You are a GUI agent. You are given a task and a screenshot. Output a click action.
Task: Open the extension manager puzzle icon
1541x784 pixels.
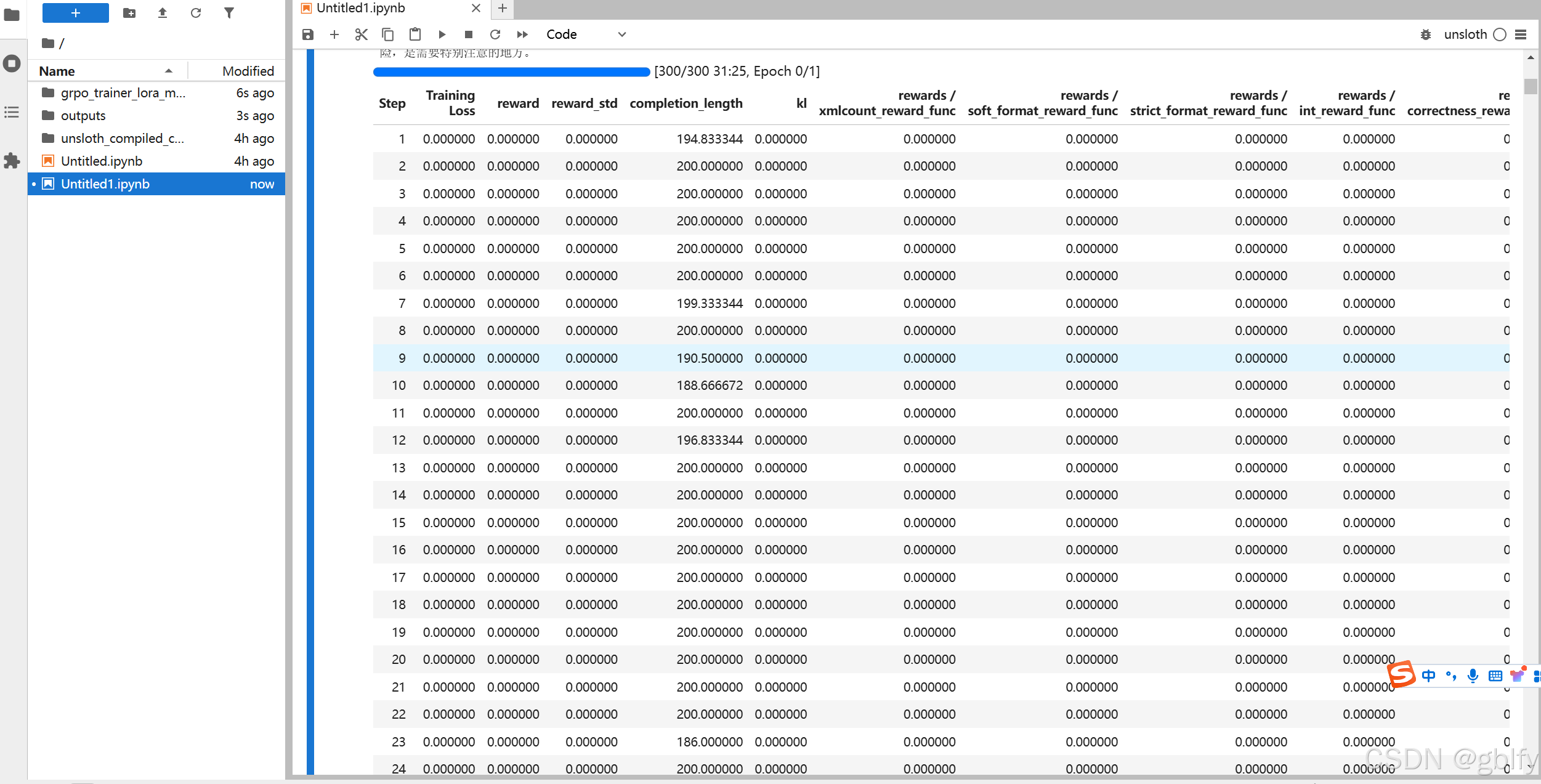(12, 161)
